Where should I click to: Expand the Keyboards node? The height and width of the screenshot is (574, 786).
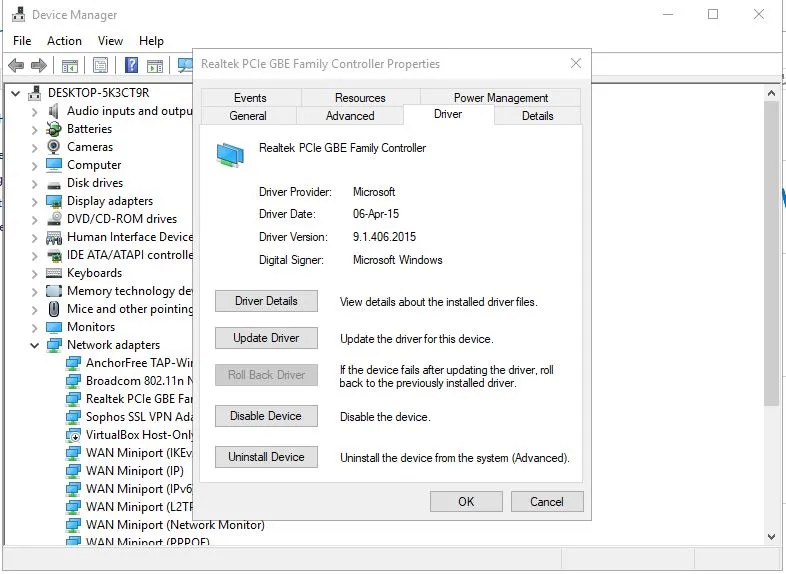[35, 274]
